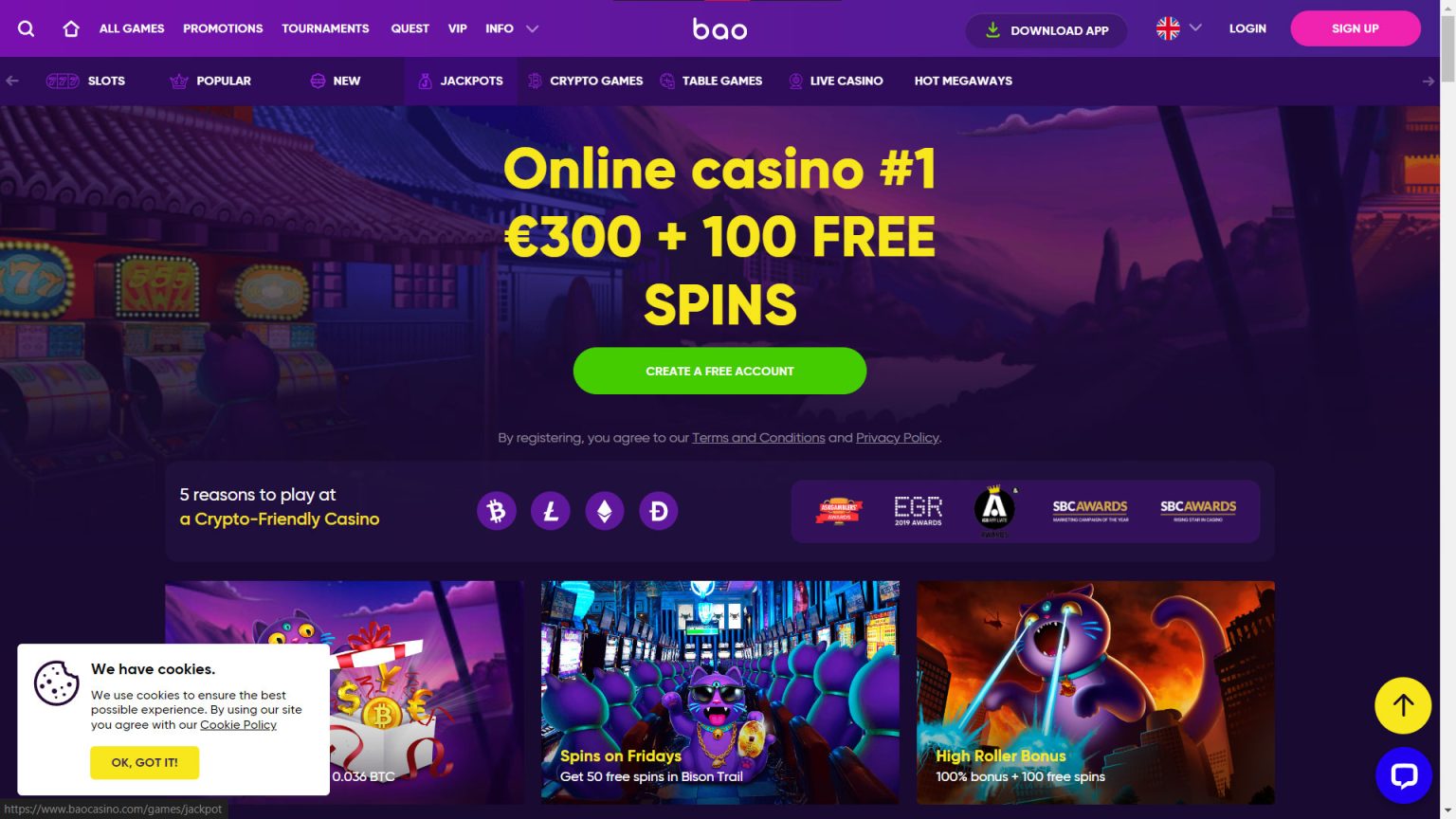This screenshot has height=819, width=1456.
Task: Click the yellow back-to-top arrow
Action: tap(1404, 705)
